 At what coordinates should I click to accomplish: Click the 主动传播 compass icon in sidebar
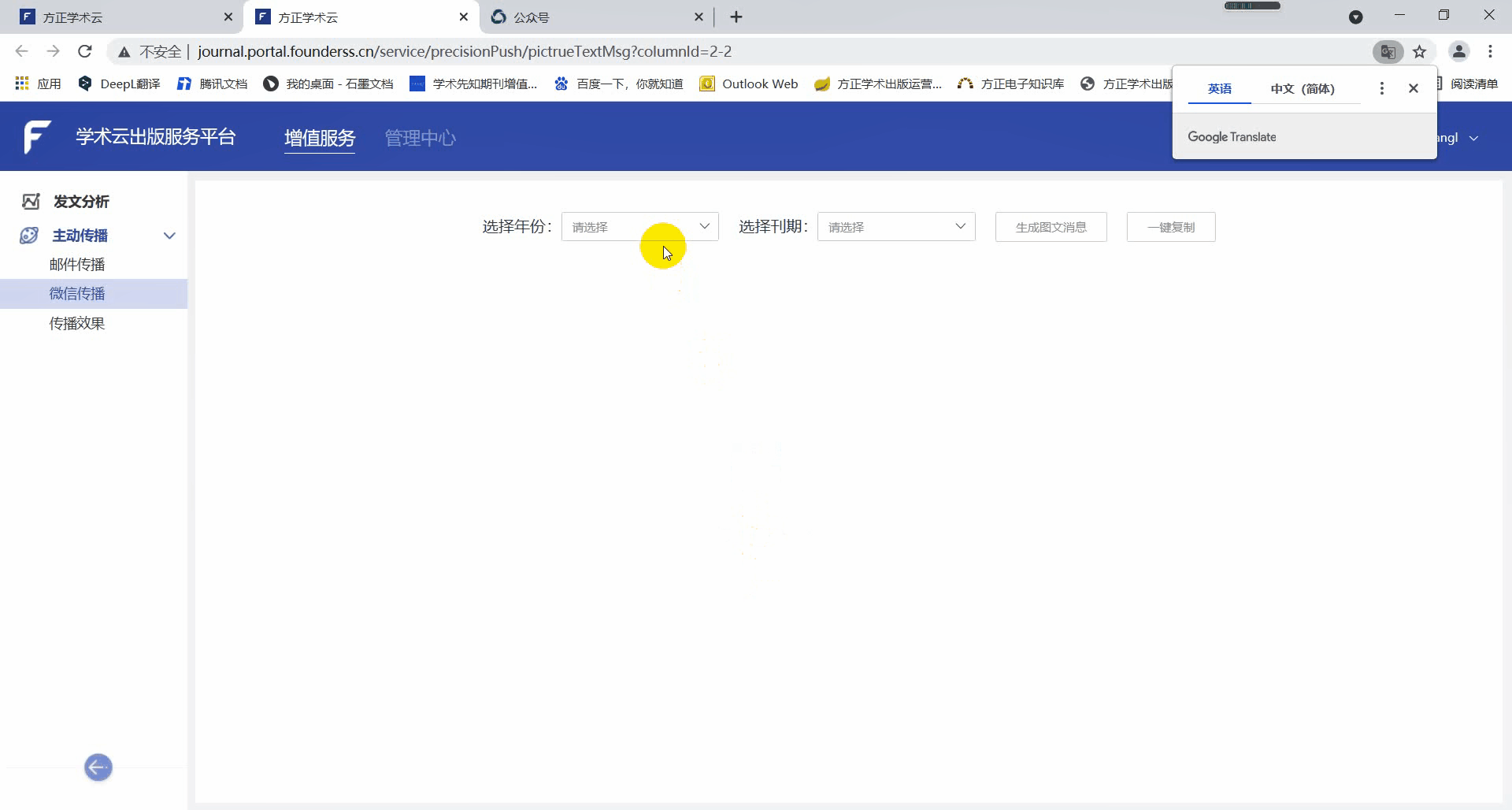click(28, 235)
